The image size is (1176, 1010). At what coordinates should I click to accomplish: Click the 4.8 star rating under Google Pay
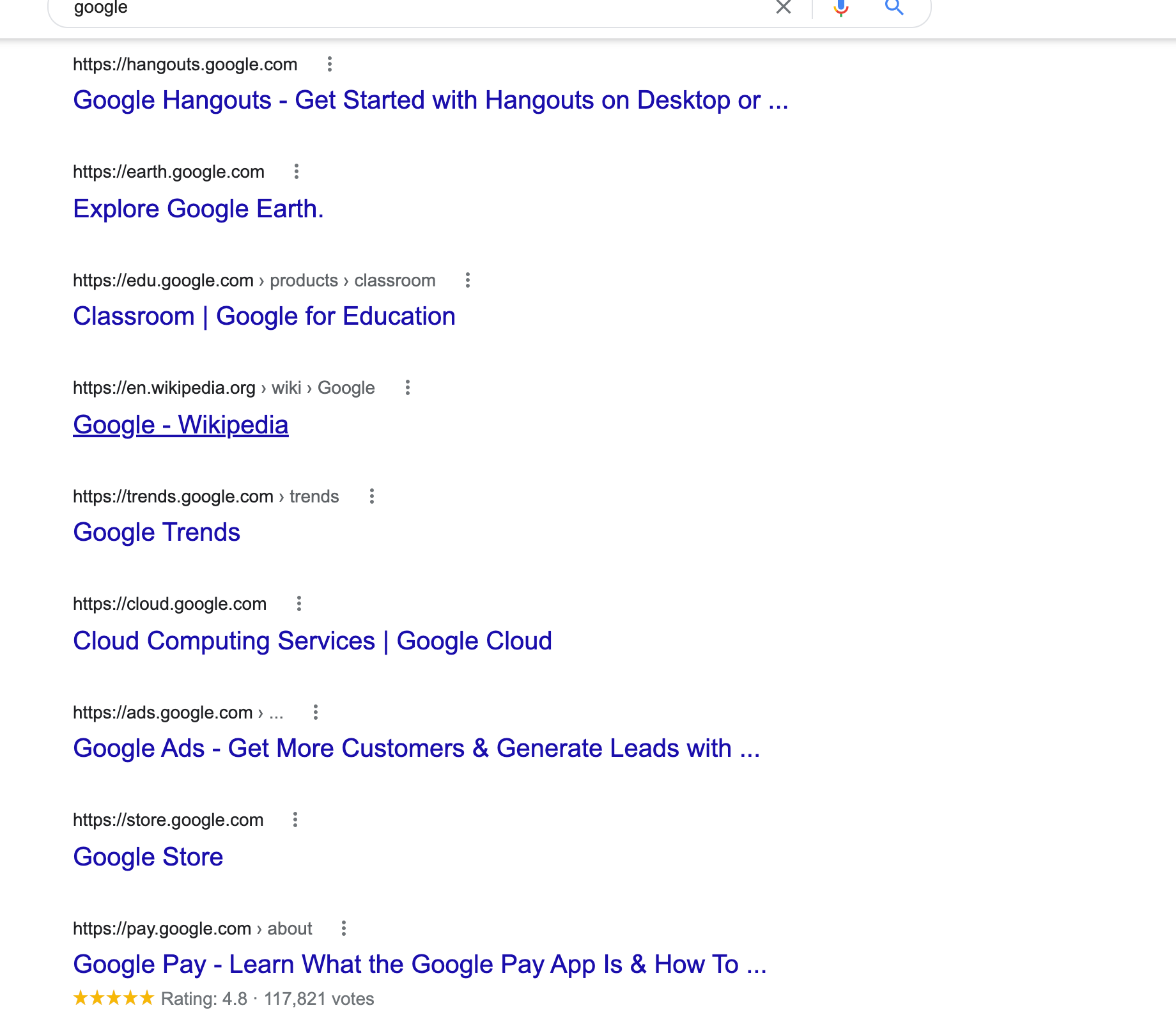click(x=114, y=997)
